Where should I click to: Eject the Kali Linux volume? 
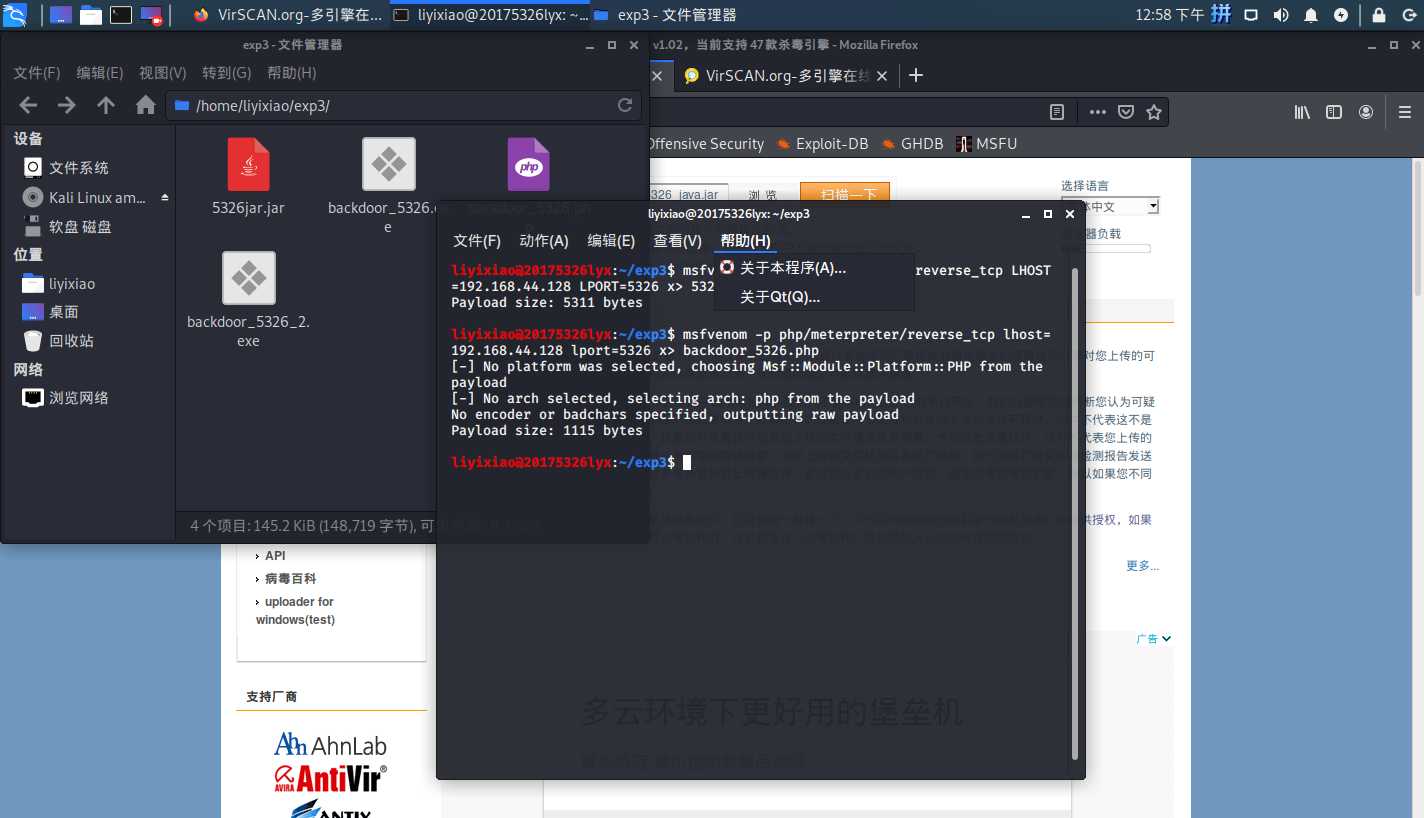click(x=165, y=198)
